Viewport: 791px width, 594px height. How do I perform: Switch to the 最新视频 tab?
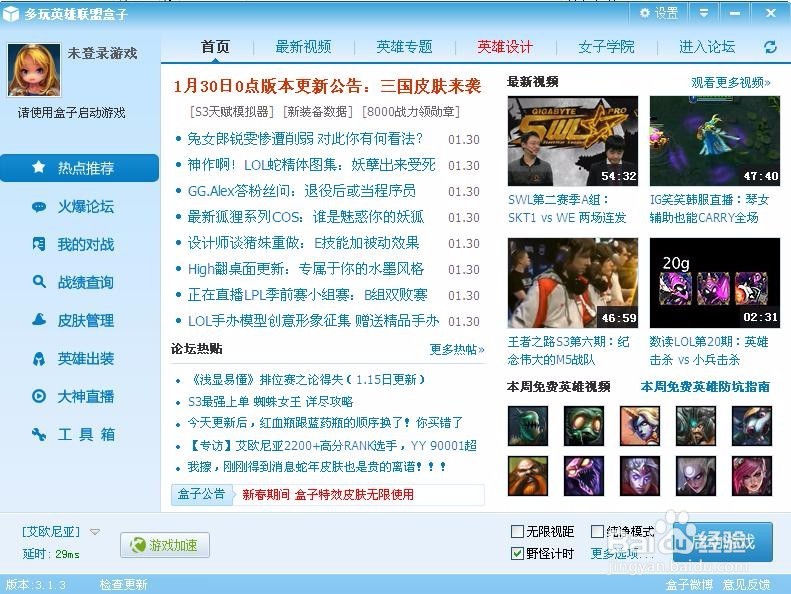(x=303, y=47)
